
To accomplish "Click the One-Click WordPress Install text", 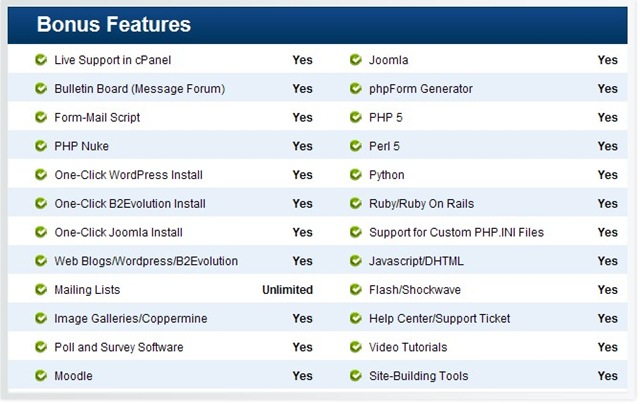I will point(129,175).
